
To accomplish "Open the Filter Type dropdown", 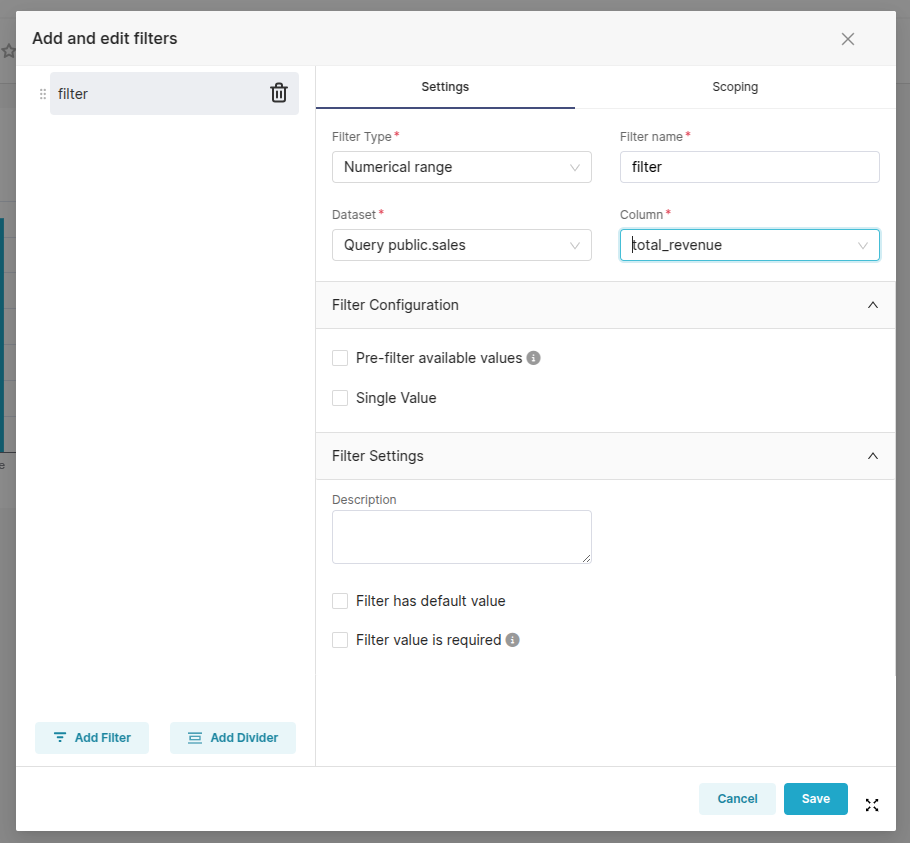I will pos(461,167).
